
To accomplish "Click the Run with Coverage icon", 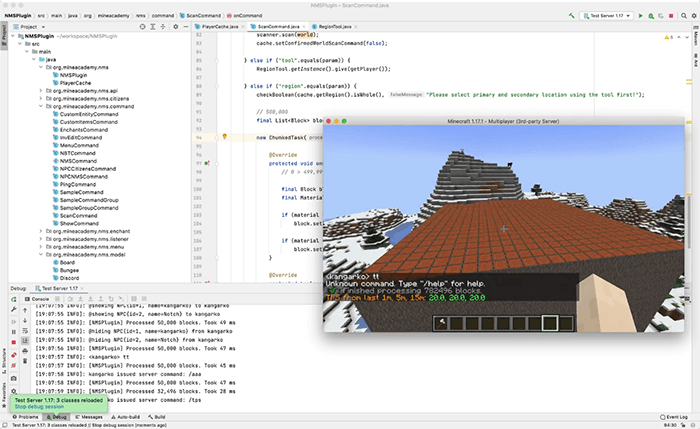I will click(661, 16).
